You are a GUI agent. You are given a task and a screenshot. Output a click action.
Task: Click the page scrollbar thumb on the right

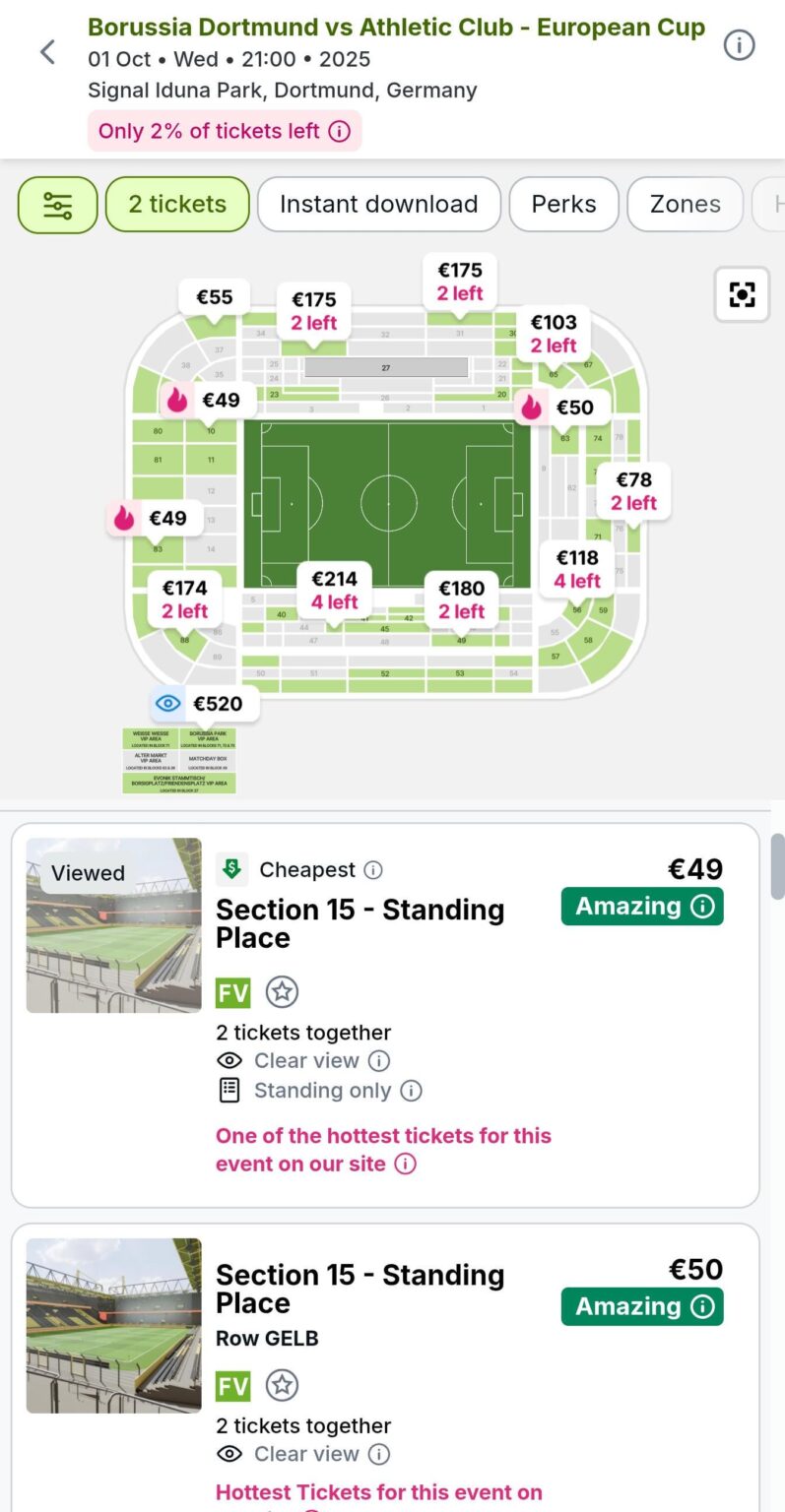[777, 866]
